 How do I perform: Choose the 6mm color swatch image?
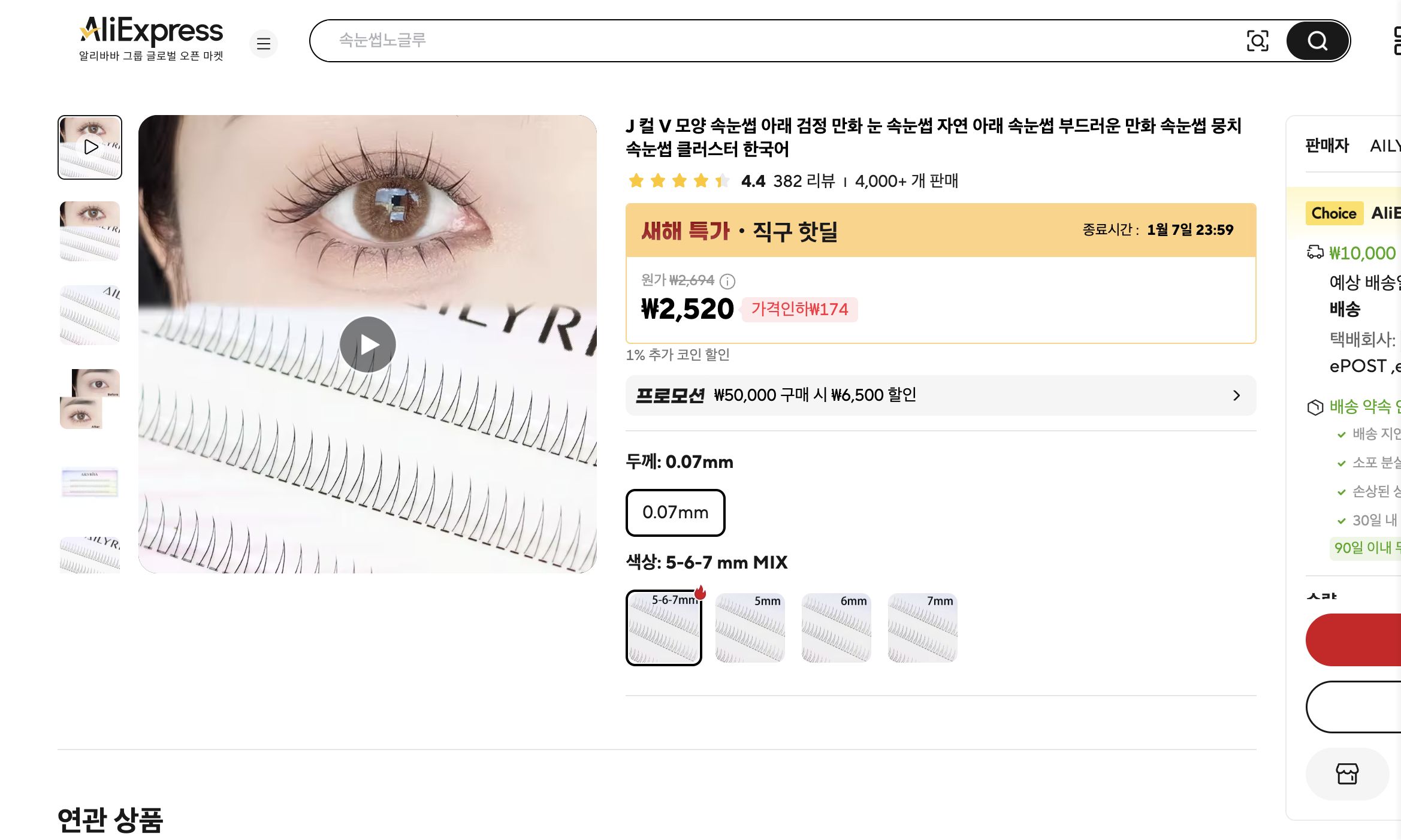coord(836,628)
